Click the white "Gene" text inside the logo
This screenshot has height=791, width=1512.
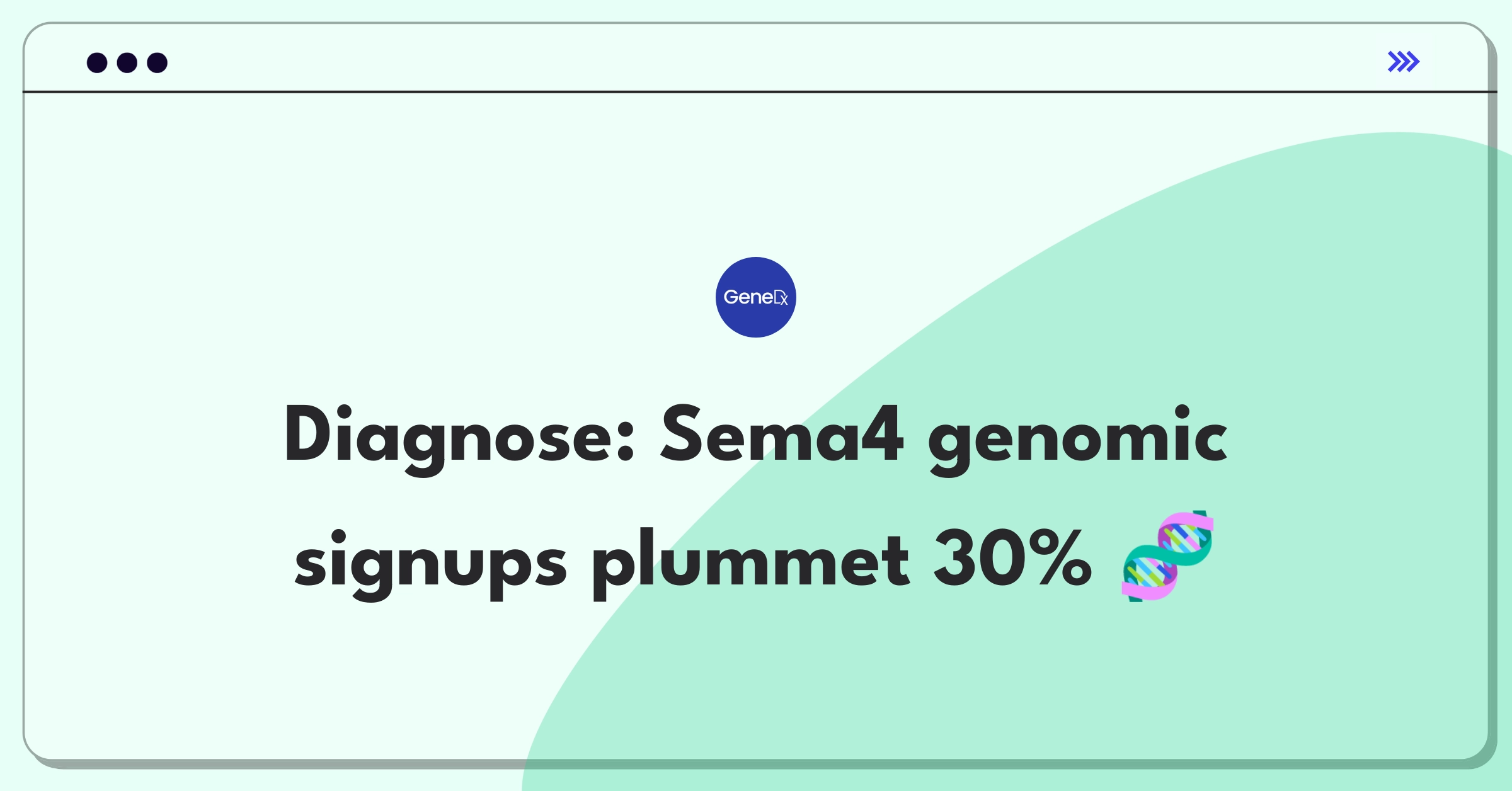(748, 297)
